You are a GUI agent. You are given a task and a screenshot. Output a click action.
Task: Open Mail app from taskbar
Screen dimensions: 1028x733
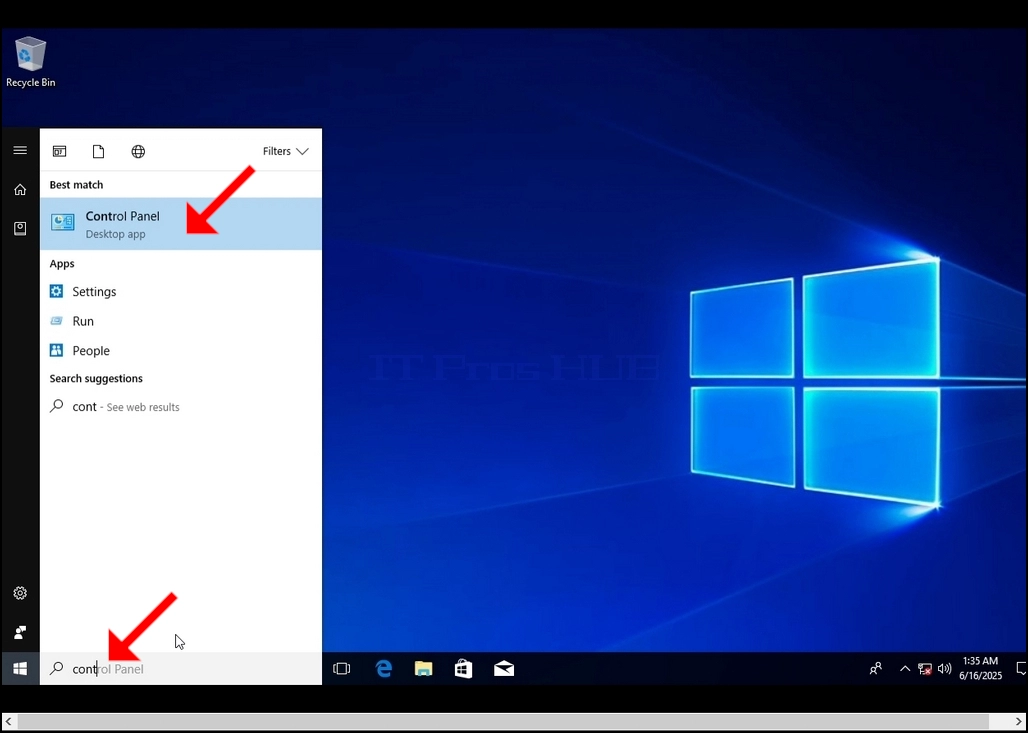coord(504,669)
